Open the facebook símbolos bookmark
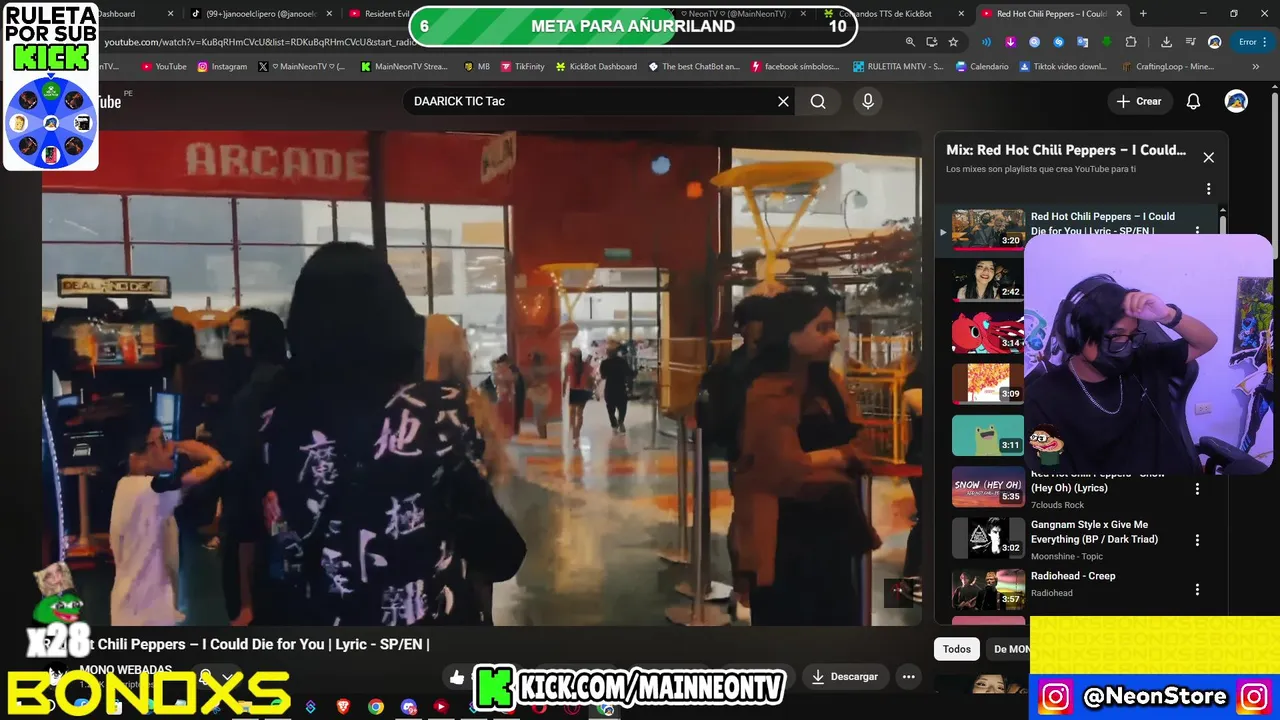Screen dimensions: 1280x720 coord(794,67)
